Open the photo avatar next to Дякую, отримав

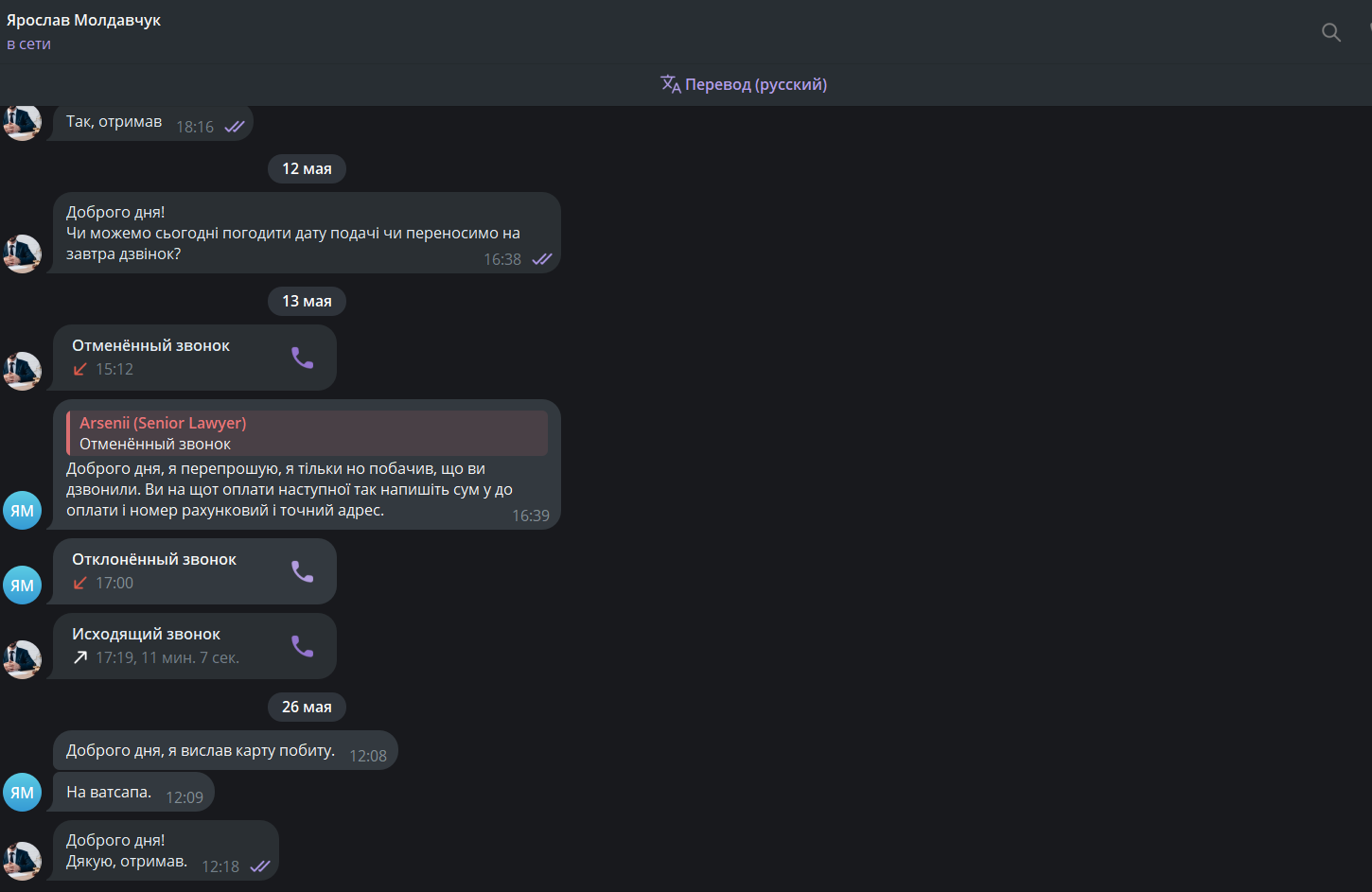[23, 862]
